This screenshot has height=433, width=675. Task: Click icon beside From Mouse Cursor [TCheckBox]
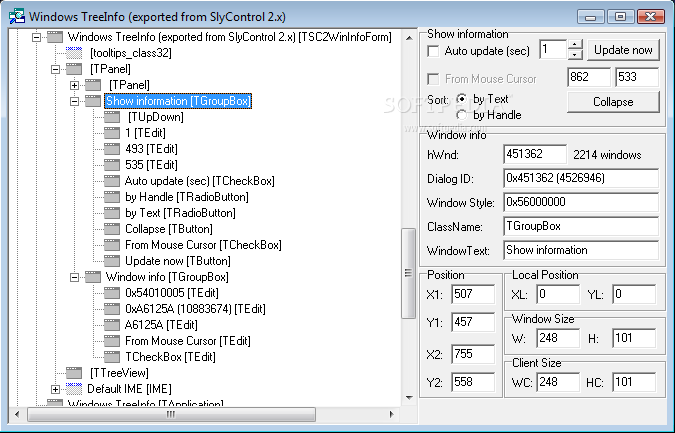point(112,245)
